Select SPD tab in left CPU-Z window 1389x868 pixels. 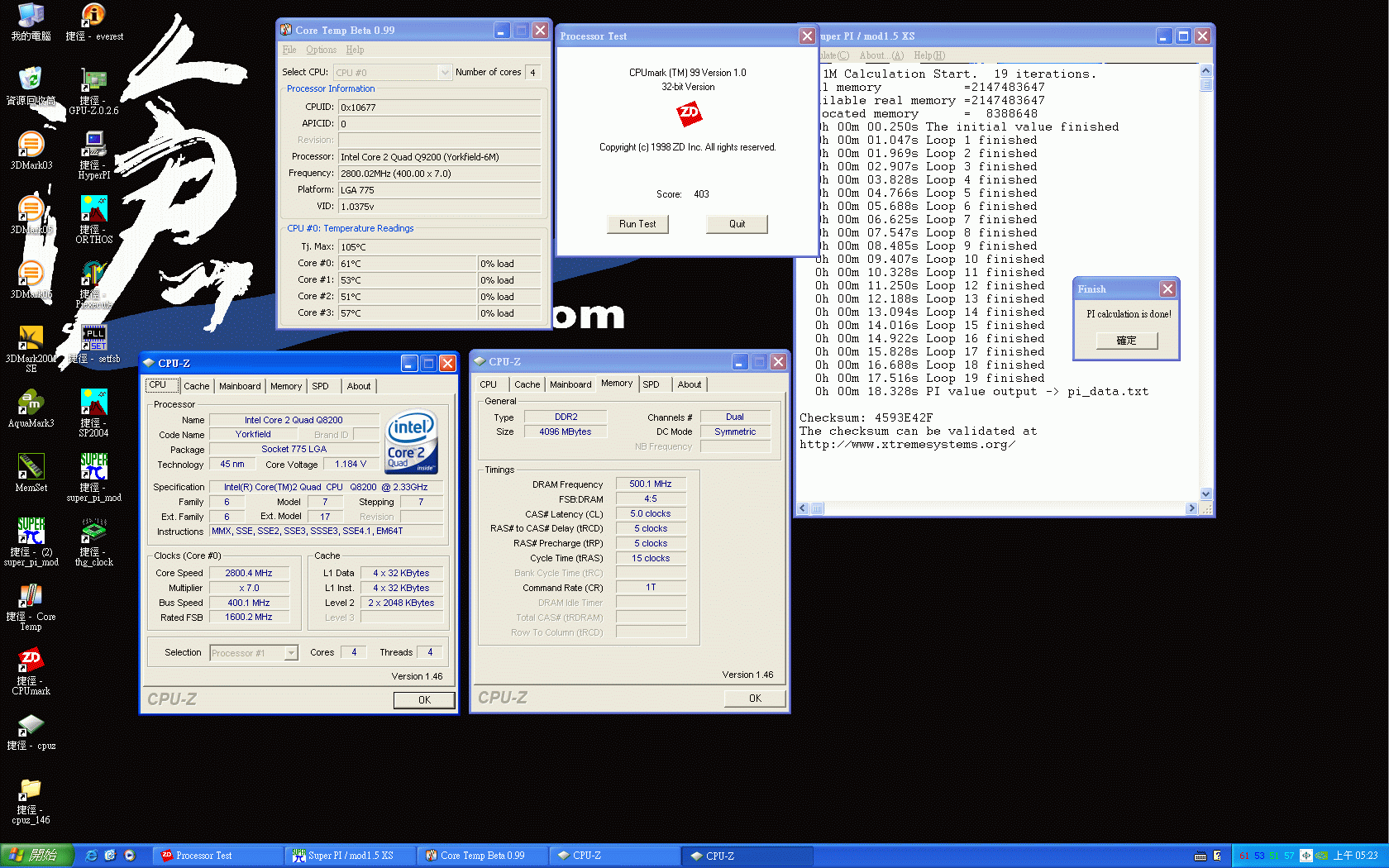pos(321,386)
